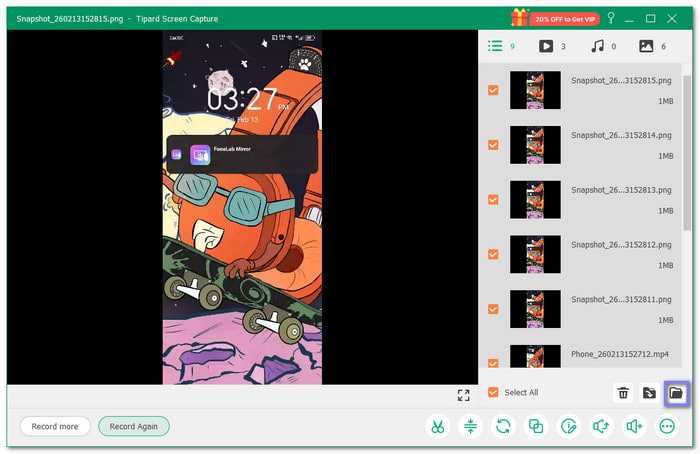Select file name Snapshot_26...3152813.png
The width and height of the screenshot is (700, 454).
tap(621, 190)
